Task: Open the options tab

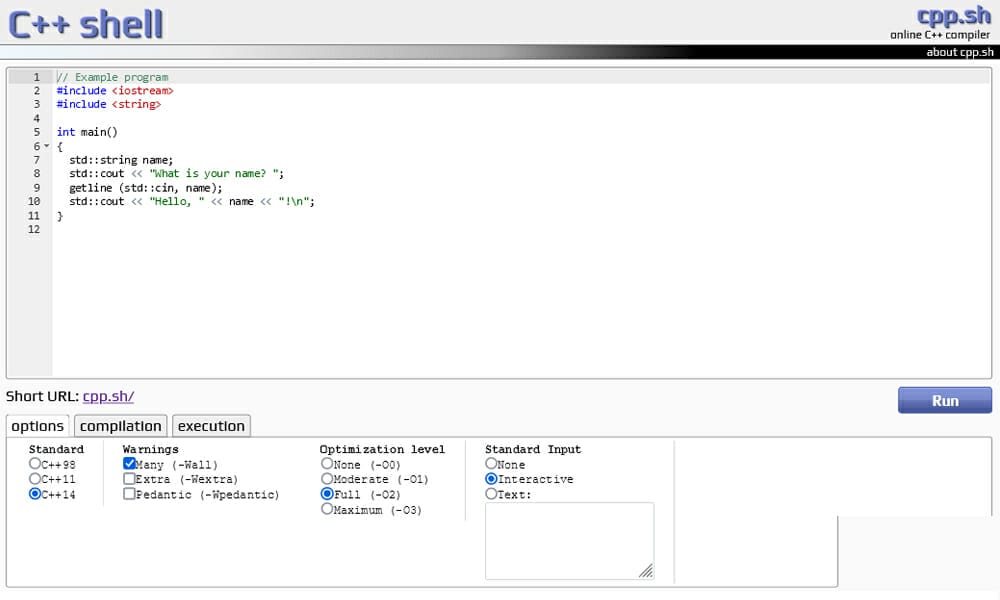Action: point(37,425)
